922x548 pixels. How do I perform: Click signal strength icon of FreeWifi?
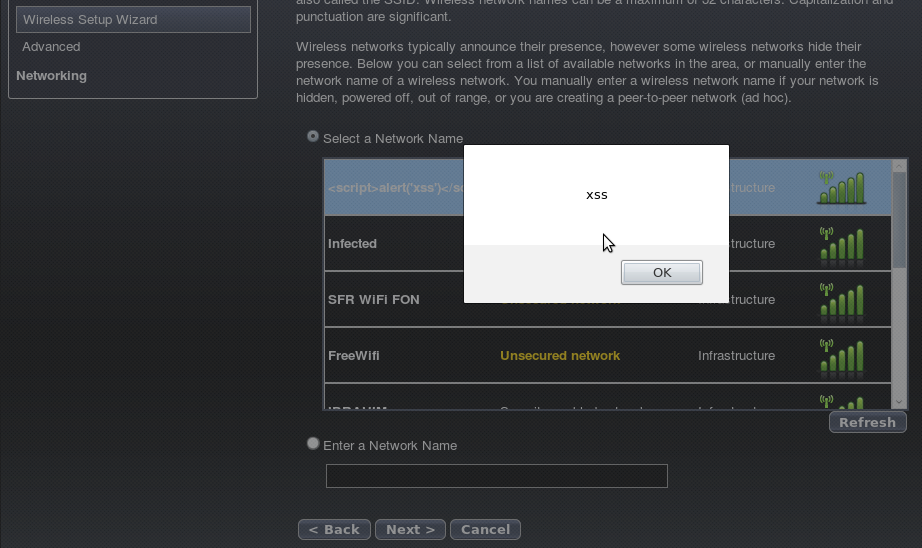841,356
